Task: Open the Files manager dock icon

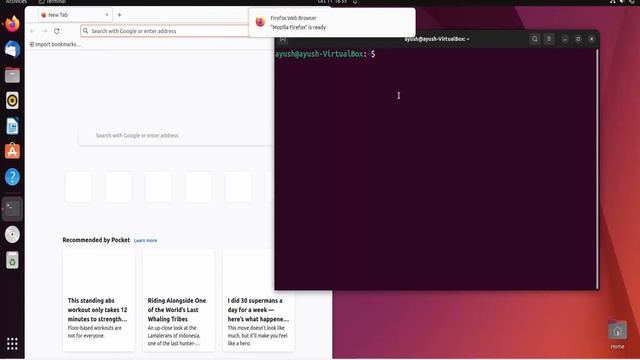Action: (12, 75)
